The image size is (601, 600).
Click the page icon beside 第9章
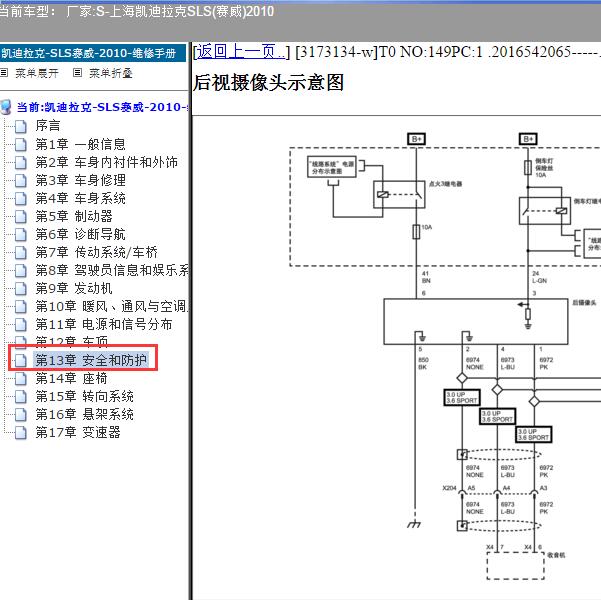(x=21, y=289)
